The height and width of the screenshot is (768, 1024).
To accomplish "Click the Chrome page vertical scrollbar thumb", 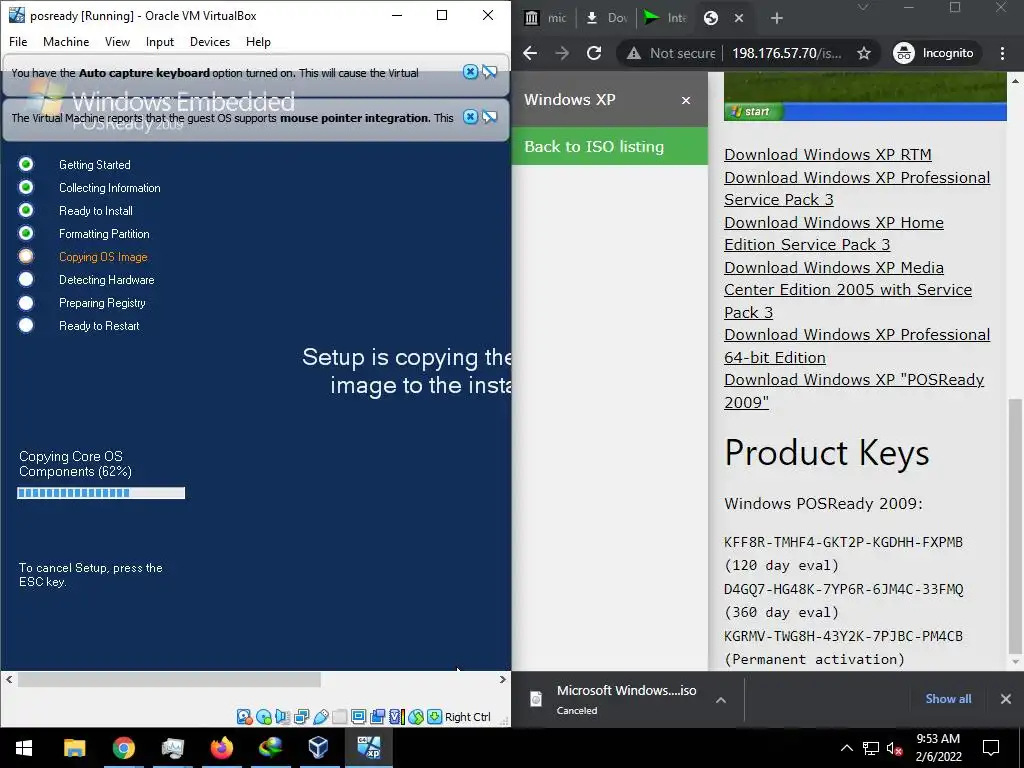I will [x=1015, y=526].
